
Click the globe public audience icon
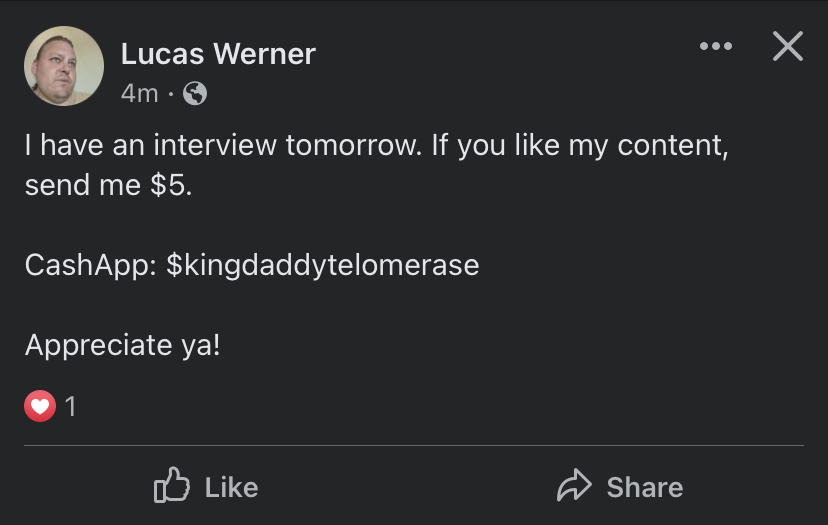click(195, 93)
